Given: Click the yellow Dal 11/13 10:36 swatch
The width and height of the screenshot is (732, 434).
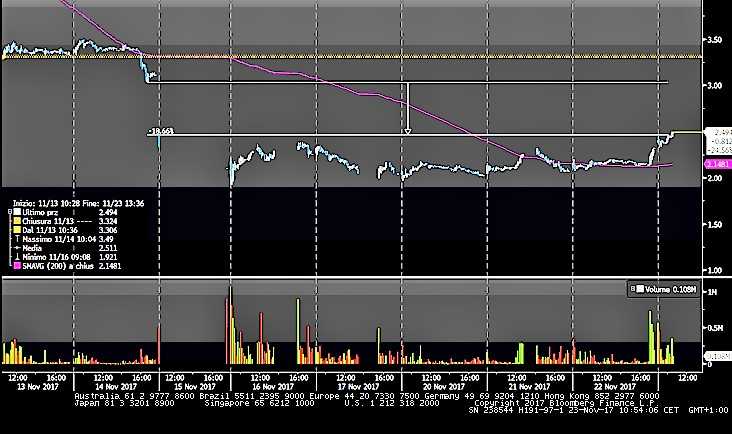Looking at the screenshot, I should (18, 230).
